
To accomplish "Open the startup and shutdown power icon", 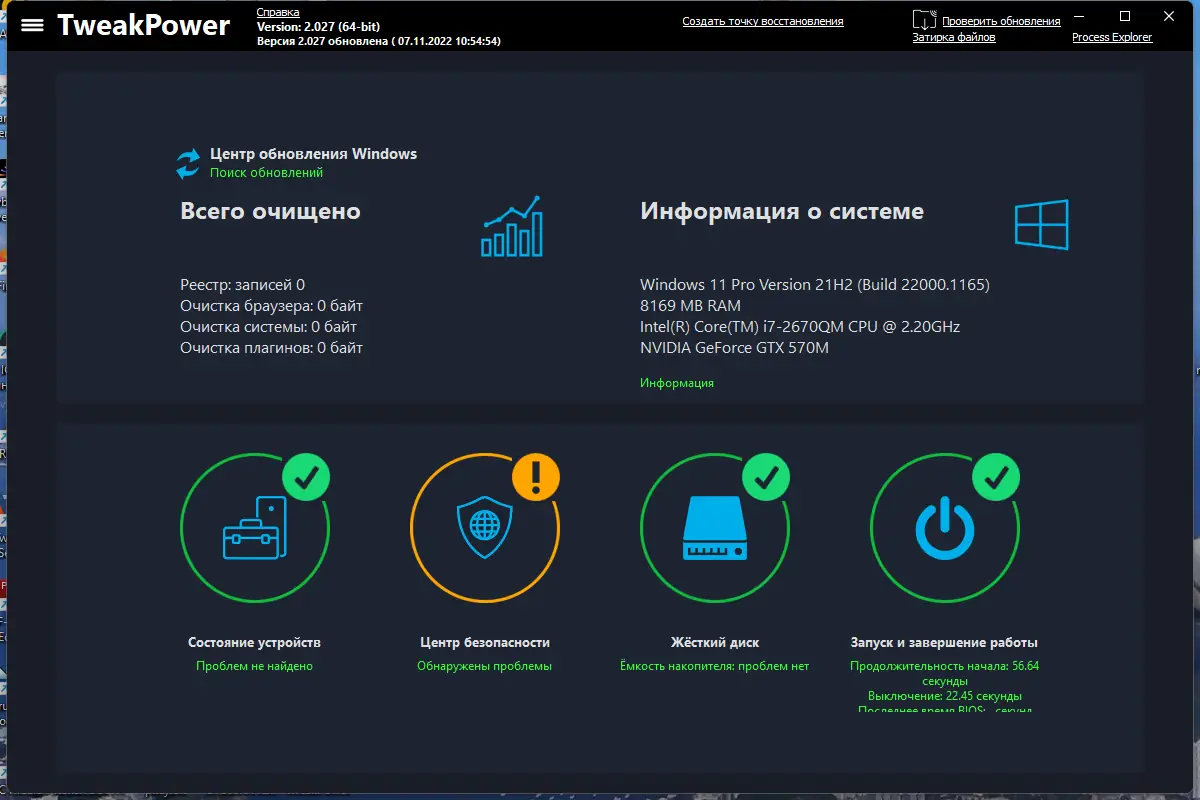I will [x=945, y=528].
